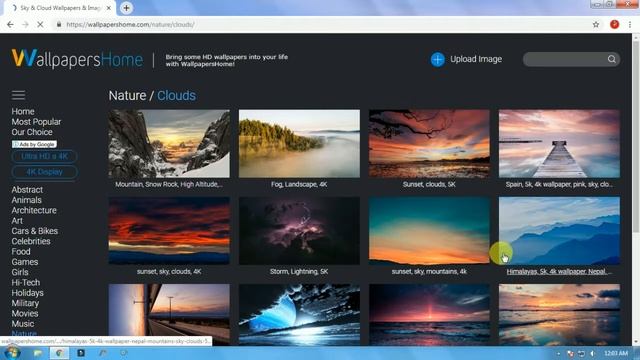Bookmark this page with the star icon
Viewport: 640px width, 360px height.
click(x=596, y=24)
